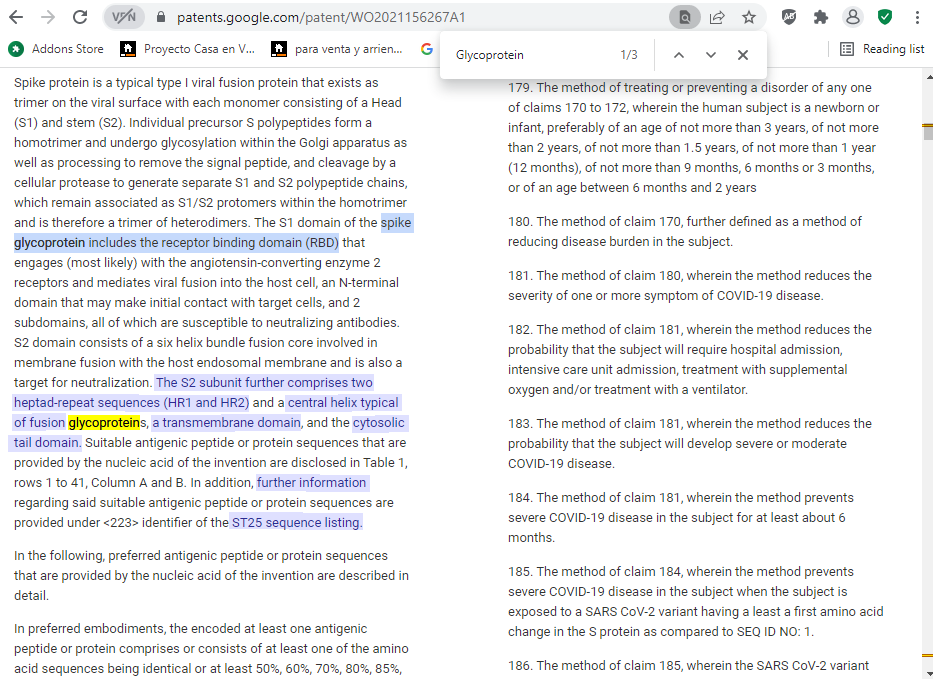
Task: Click the padlock site info icon
Action: click(159, 17)
